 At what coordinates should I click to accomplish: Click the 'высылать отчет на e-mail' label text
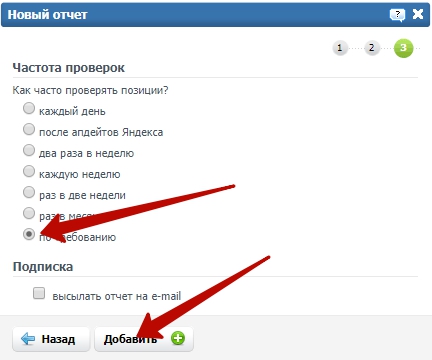117,296
